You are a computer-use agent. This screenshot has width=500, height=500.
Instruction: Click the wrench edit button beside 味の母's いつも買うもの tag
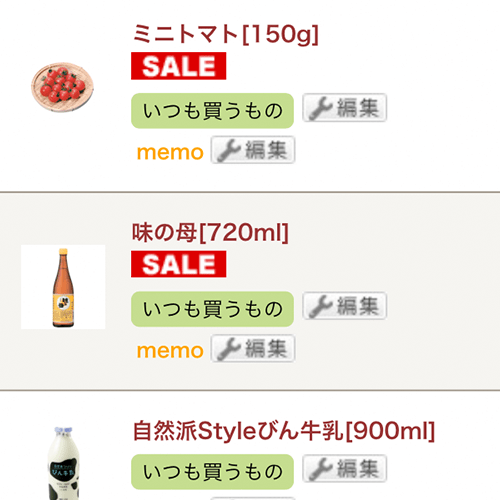click(344, 306)
